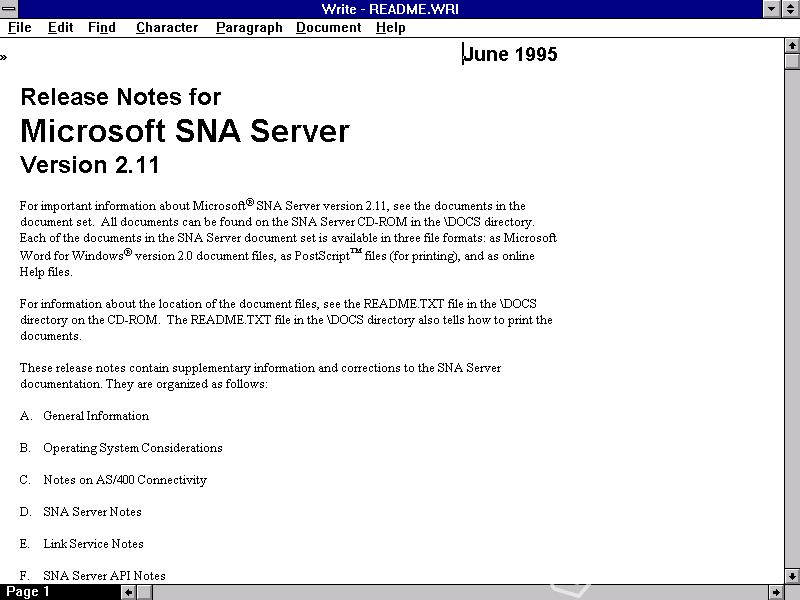Click the Page 1 status indicator
The image size is (800, 600).
[28, 592]
